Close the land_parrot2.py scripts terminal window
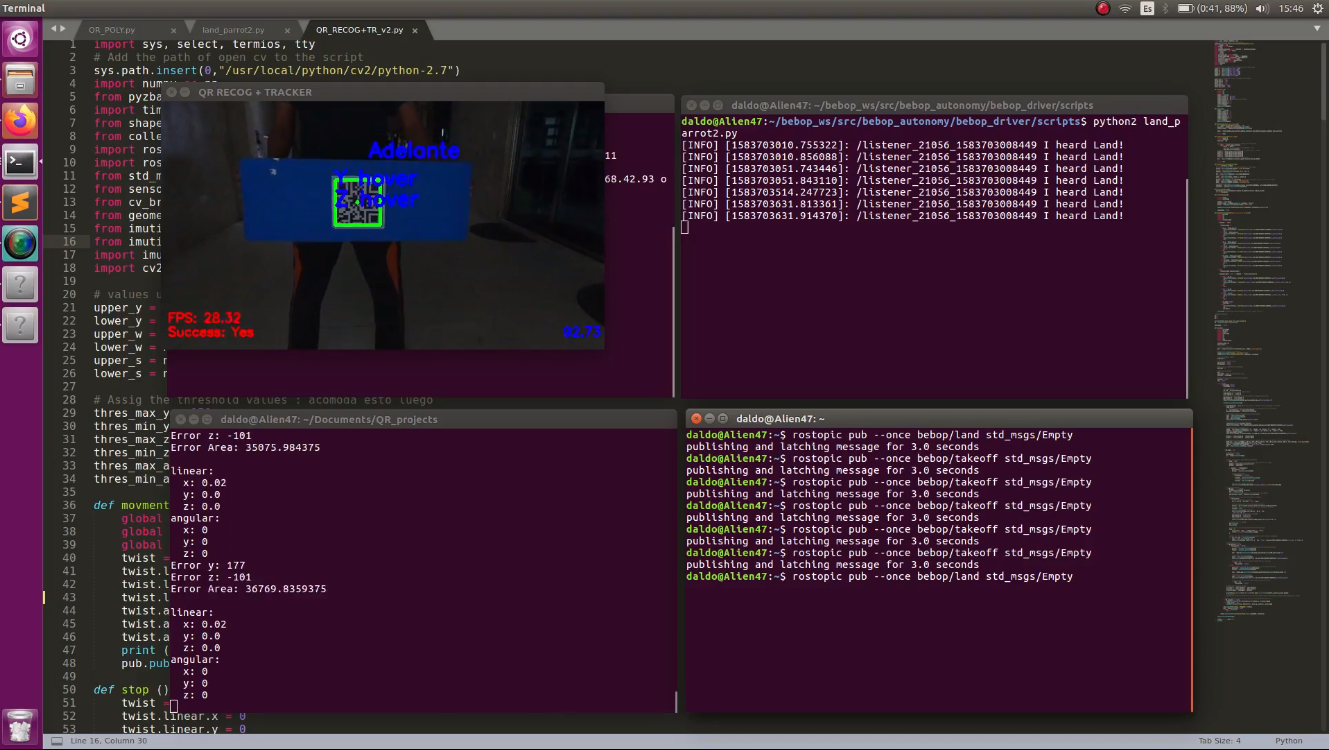 (690, 105)
